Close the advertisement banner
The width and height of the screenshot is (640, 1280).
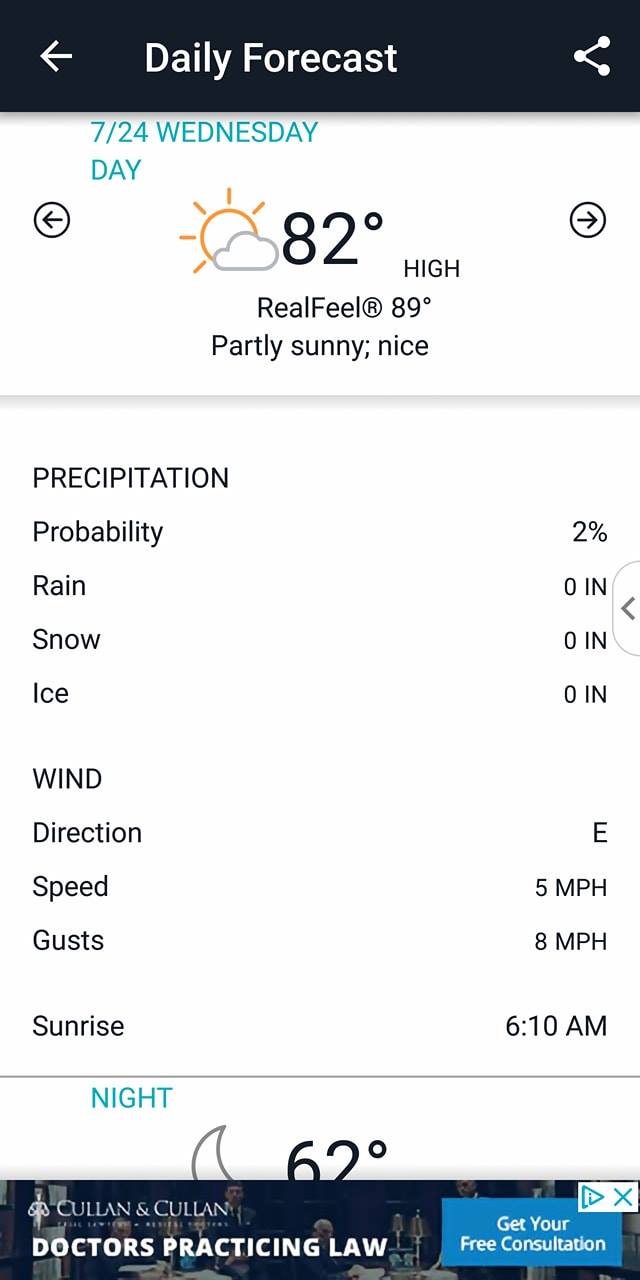coord(623,1196)
